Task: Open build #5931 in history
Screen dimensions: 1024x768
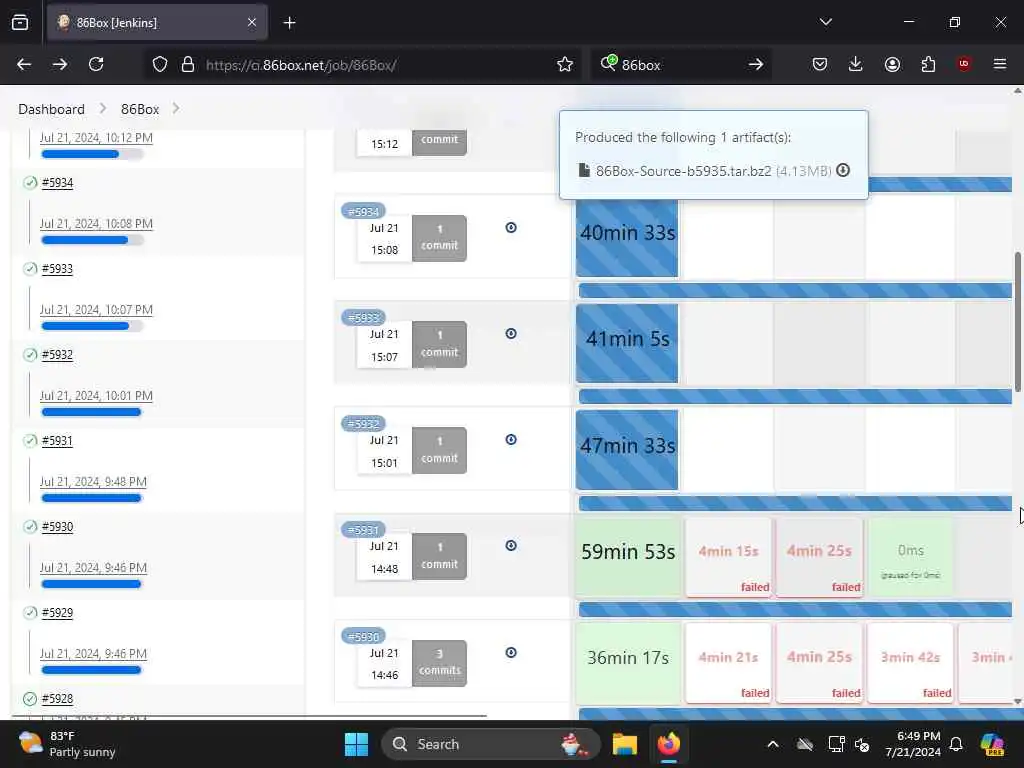Action: (57, 441)
